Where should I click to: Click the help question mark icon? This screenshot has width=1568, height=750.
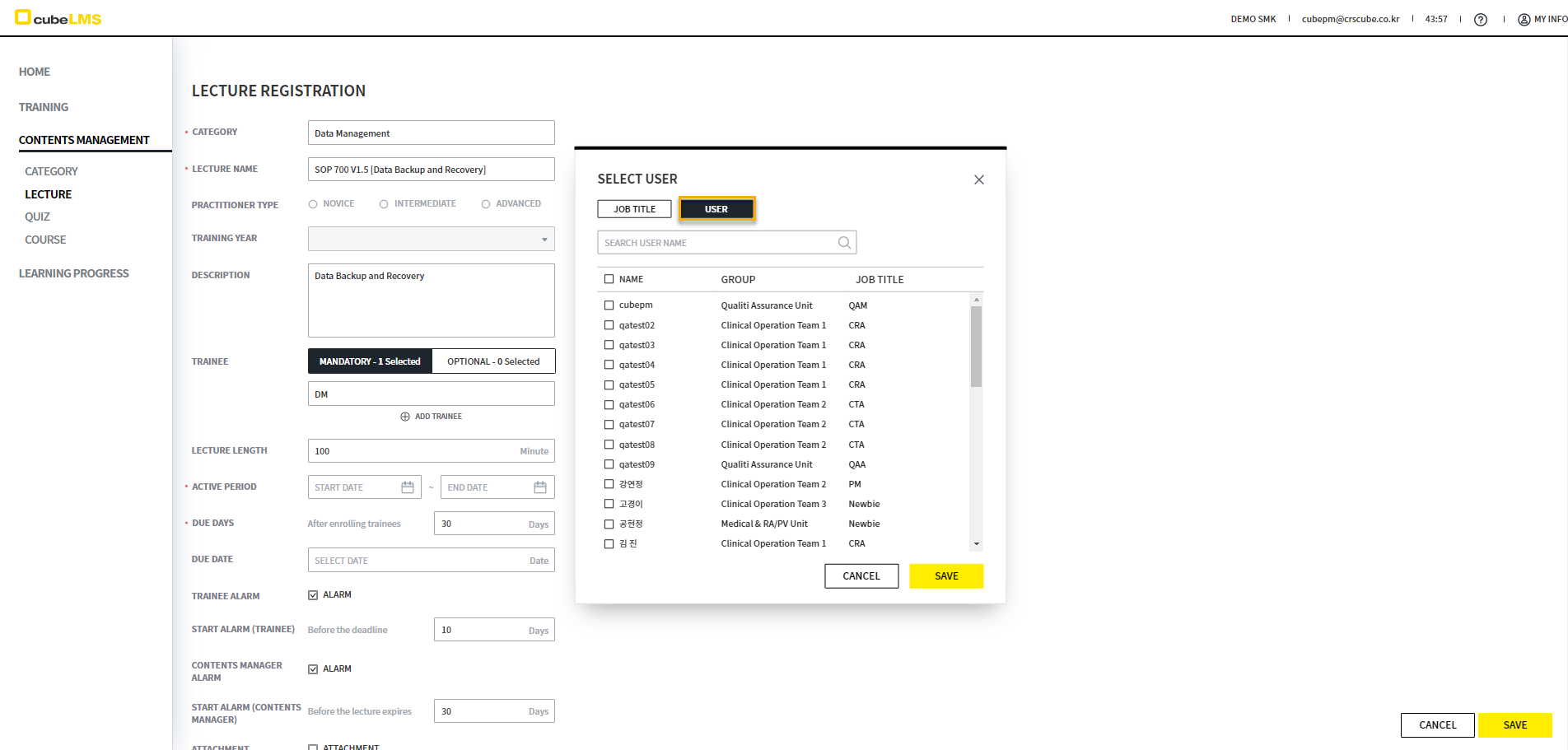[x=1481, y=20]
